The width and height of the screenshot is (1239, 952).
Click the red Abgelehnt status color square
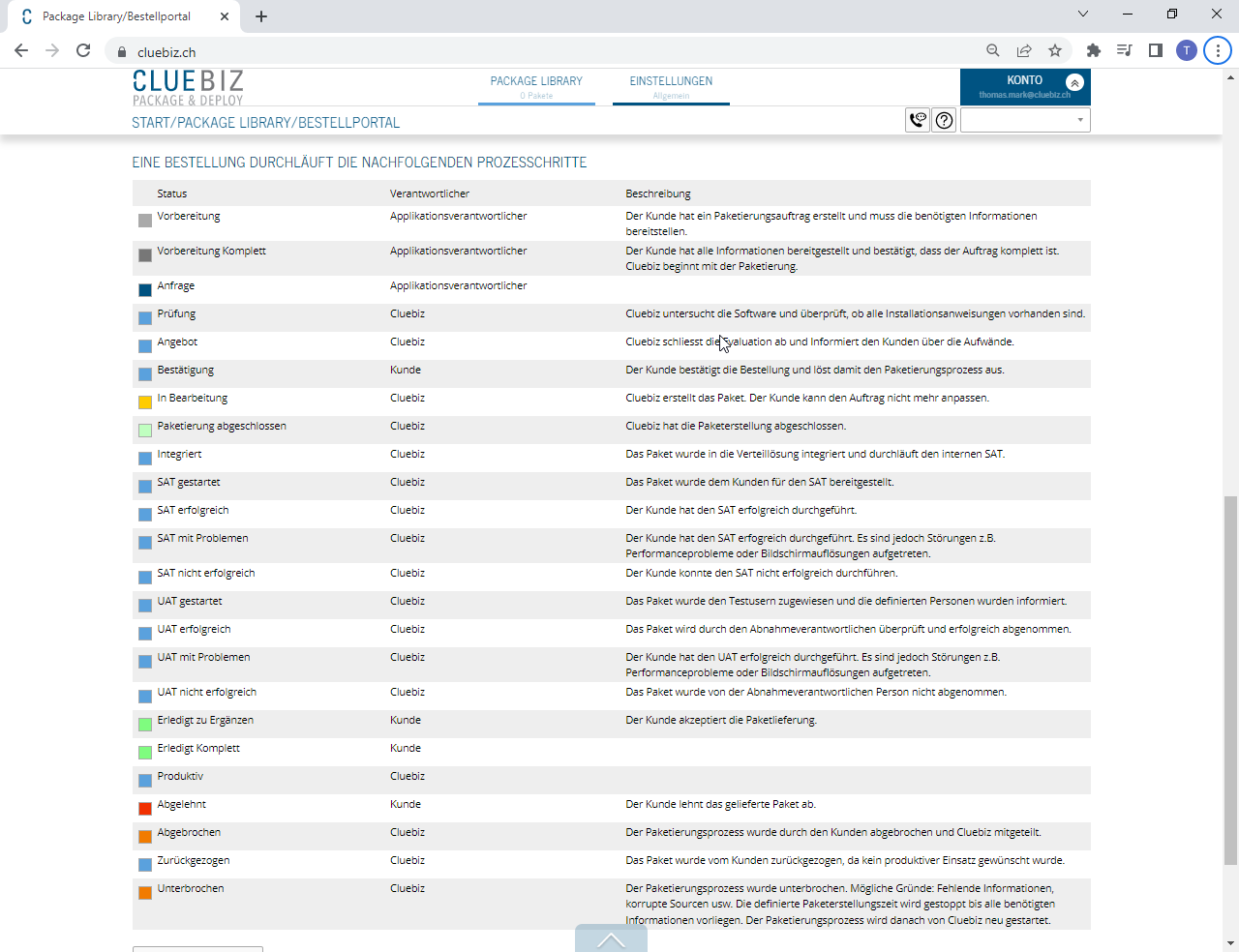tap(145, 809)
